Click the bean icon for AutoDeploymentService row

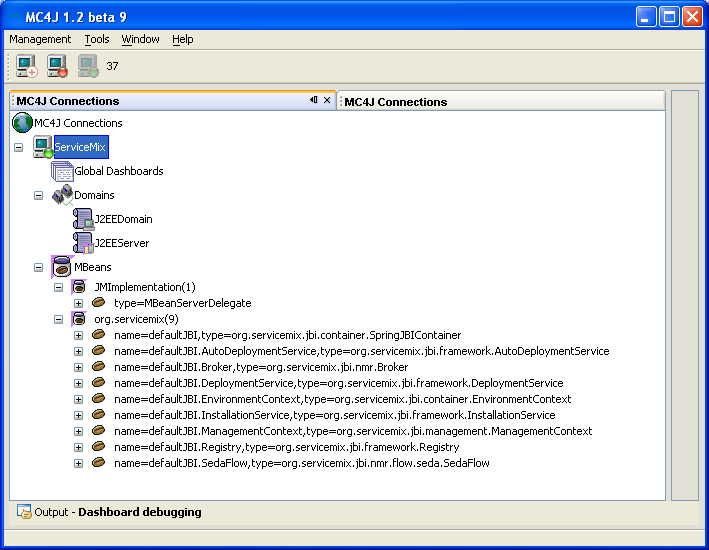pos(98,350)
